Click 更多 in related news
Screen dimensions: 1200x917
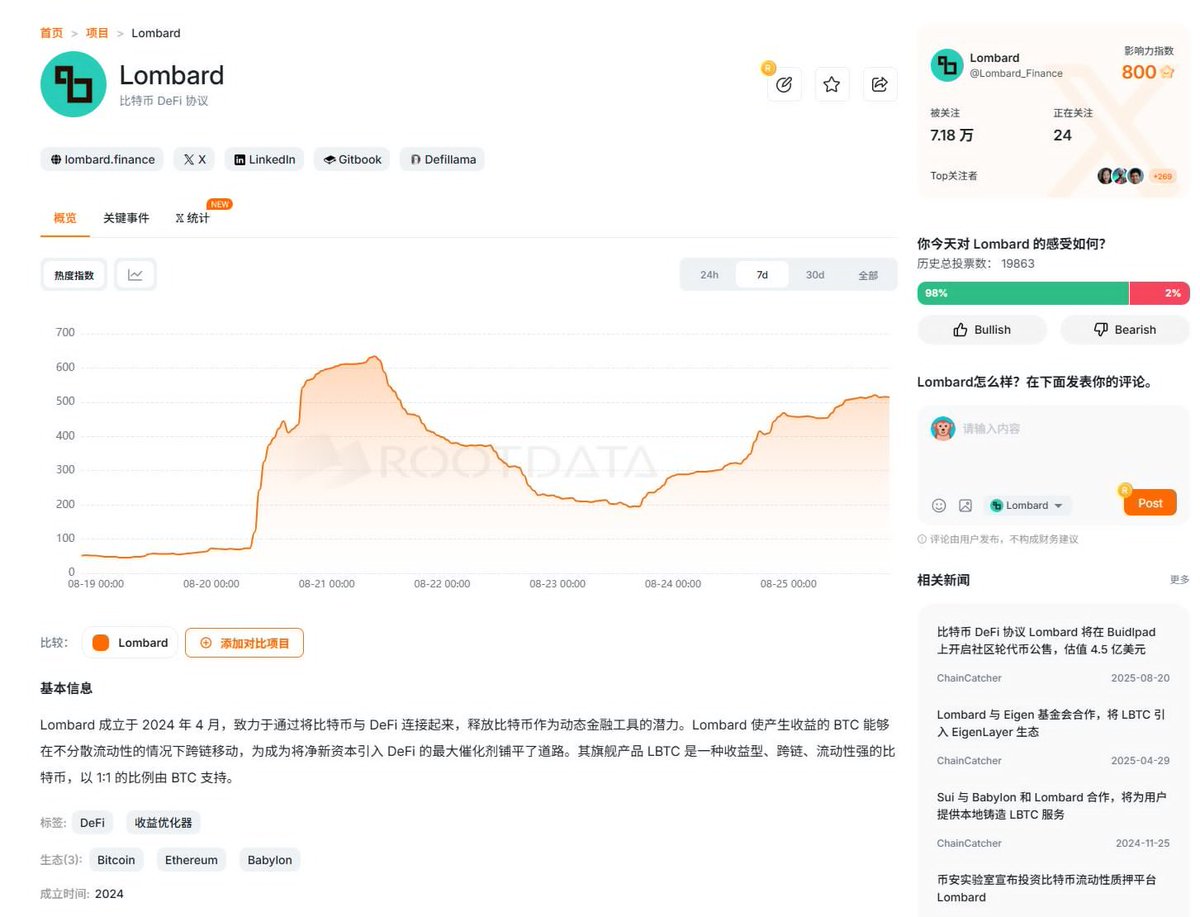(x=1180, y=580)
